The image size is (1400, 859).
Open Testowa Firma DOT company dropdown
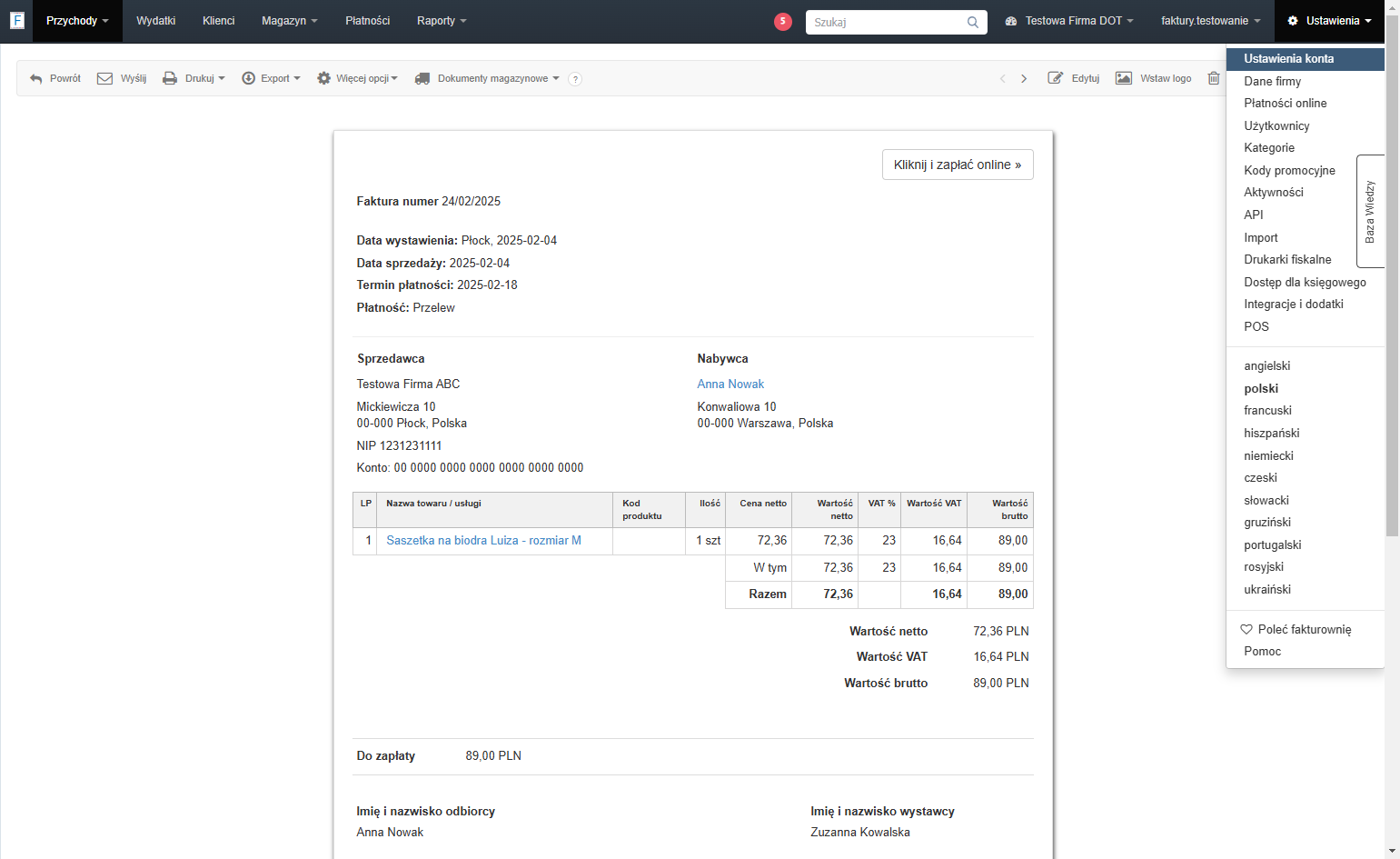click(1069, 21)
